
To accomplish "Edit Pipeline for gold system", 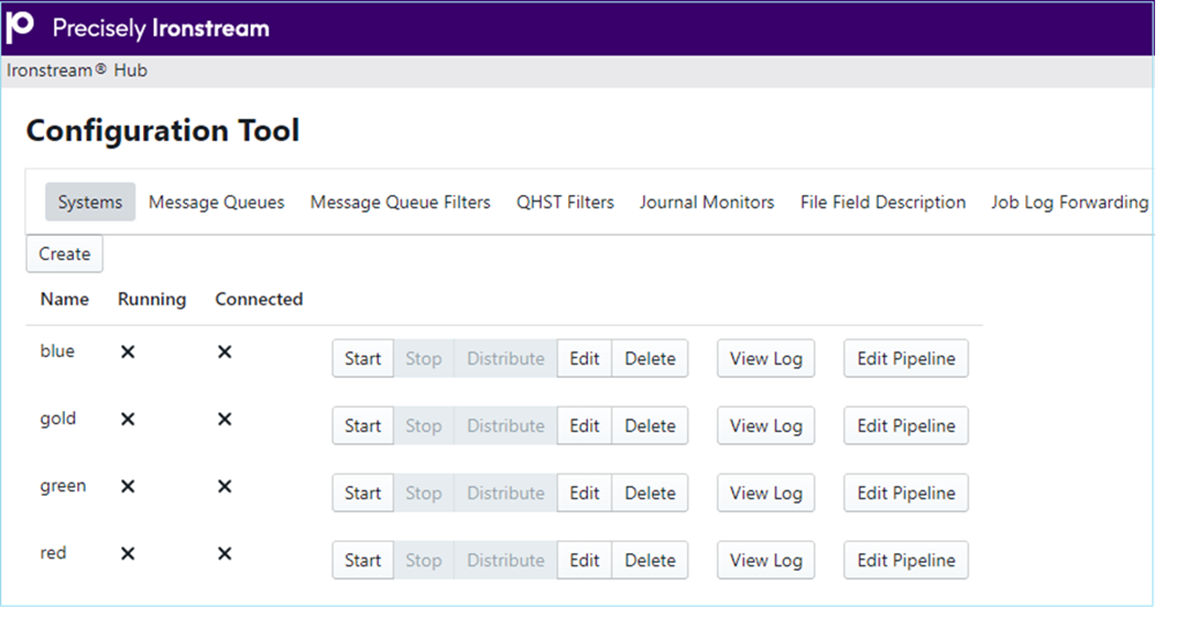I will (906, 425).
